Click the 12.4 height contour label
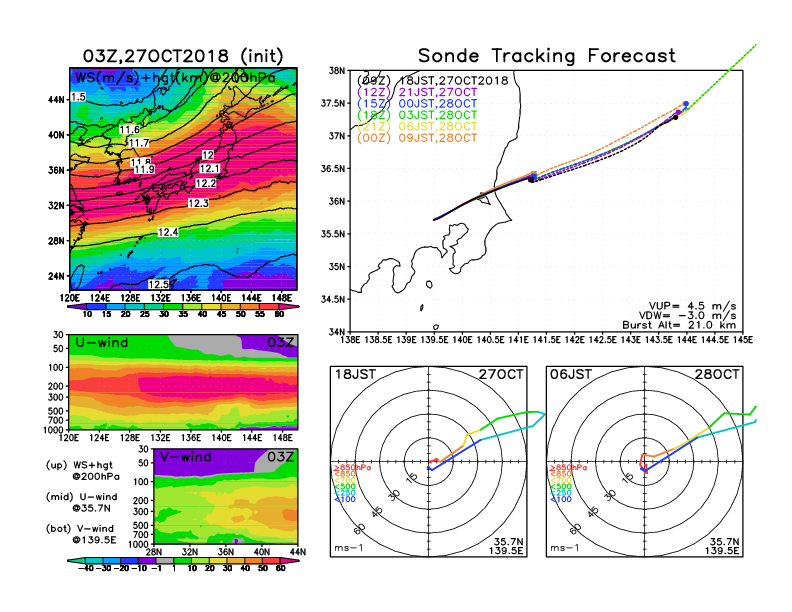Image resolution: width=792 pixels, height=612 pixels. (168, 232)
